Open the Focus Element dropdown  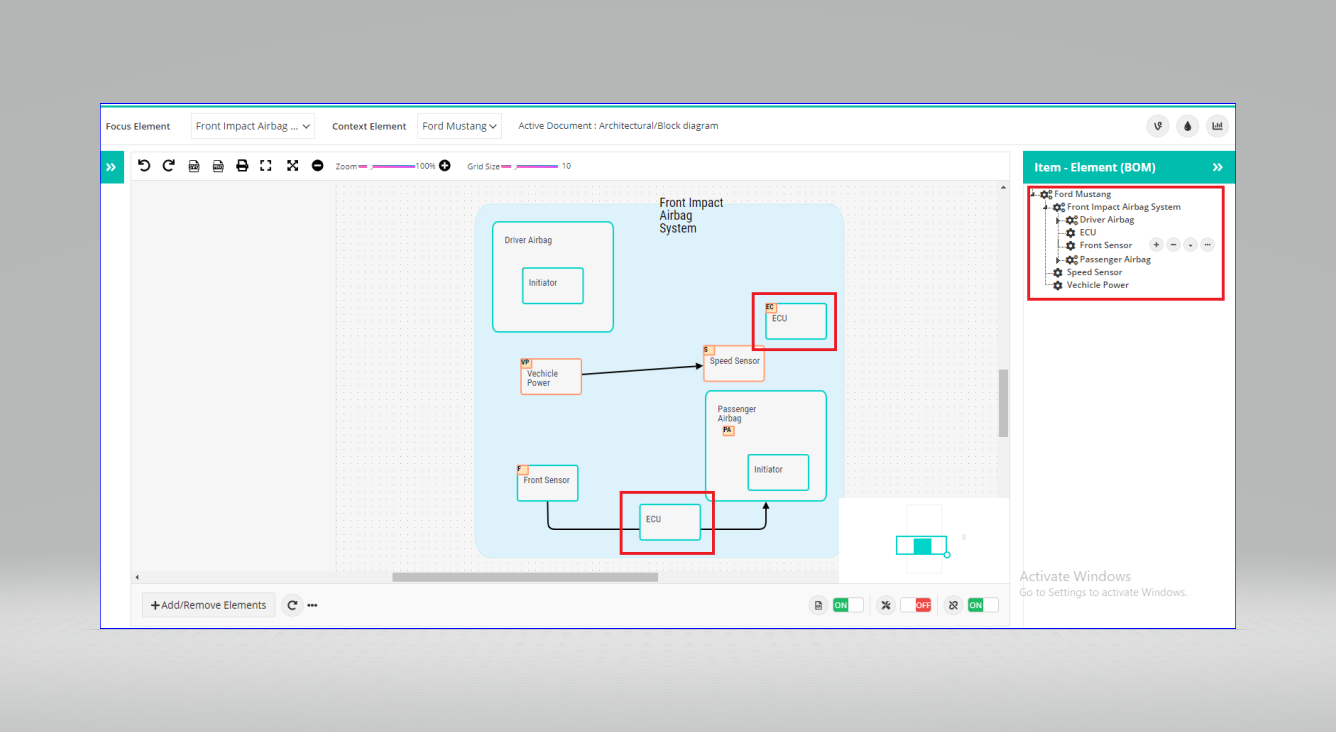point(253,126)
